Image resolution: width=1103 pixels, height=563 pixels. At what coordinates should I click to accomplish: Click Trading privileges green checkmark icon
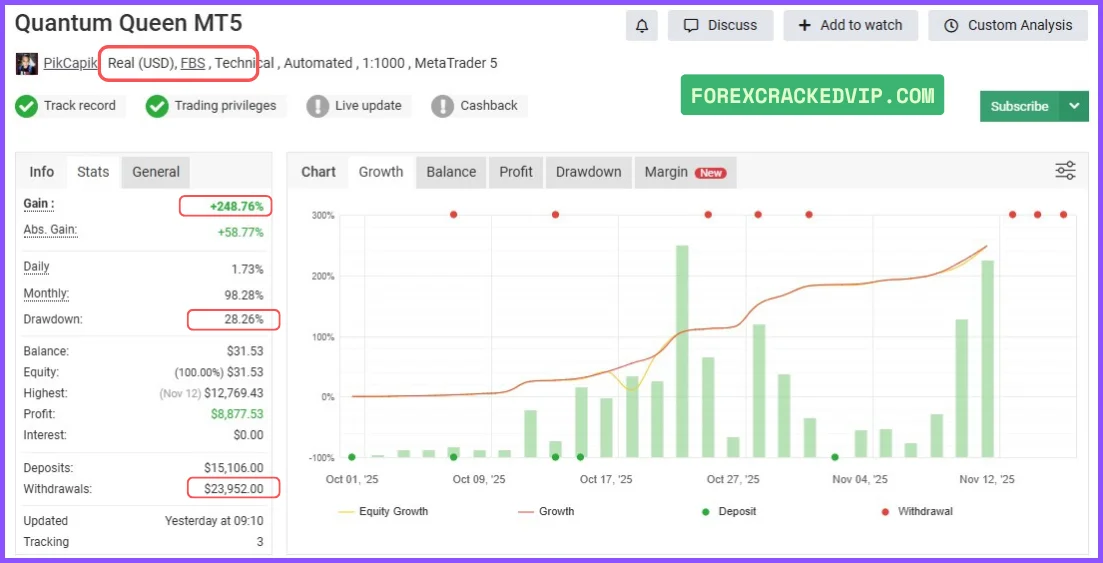pyautogui.click(x=157, y=106)
